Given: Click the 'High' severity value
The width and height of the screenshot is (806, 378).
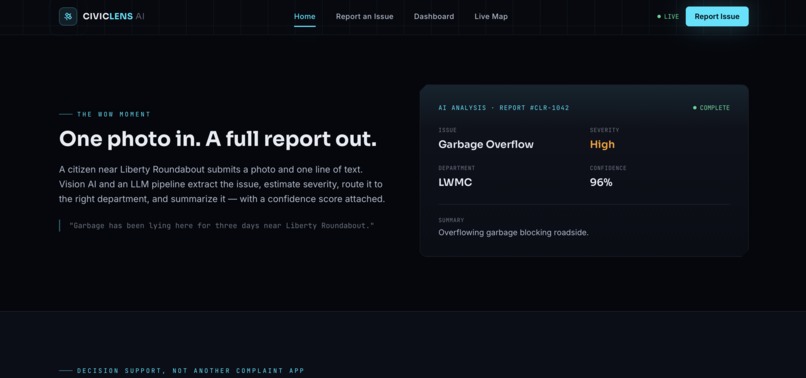Looking at the screenshot, I should click(602, 145).
